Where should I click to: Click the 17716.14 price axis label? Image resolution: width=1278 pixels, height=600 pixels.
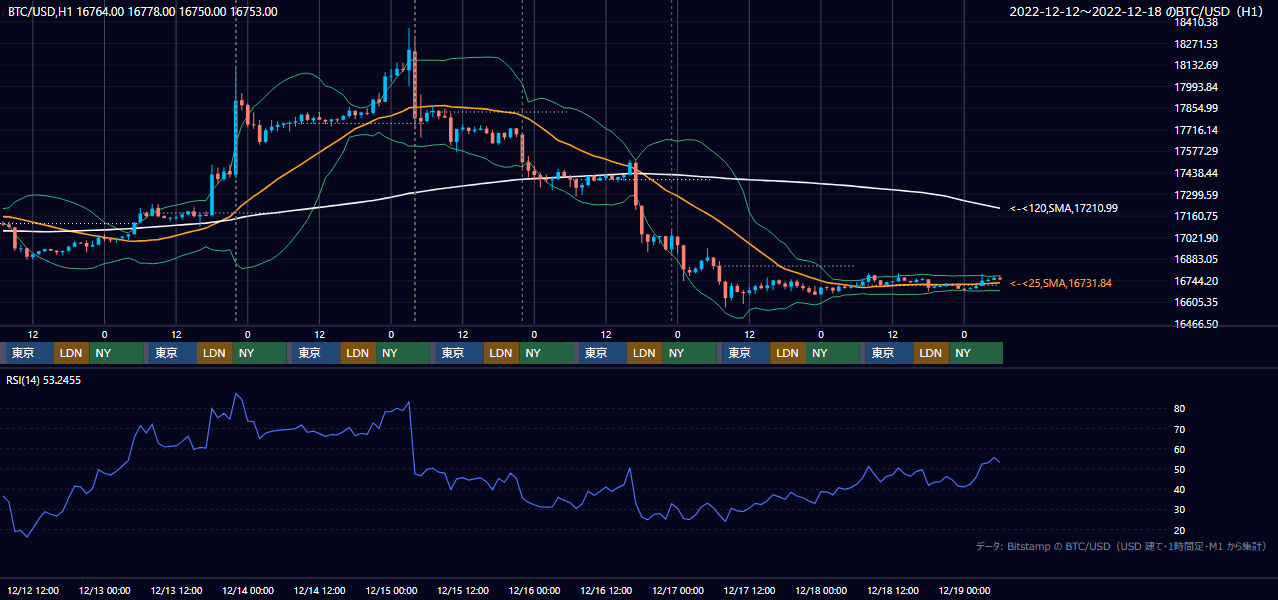pos(1197,130)
